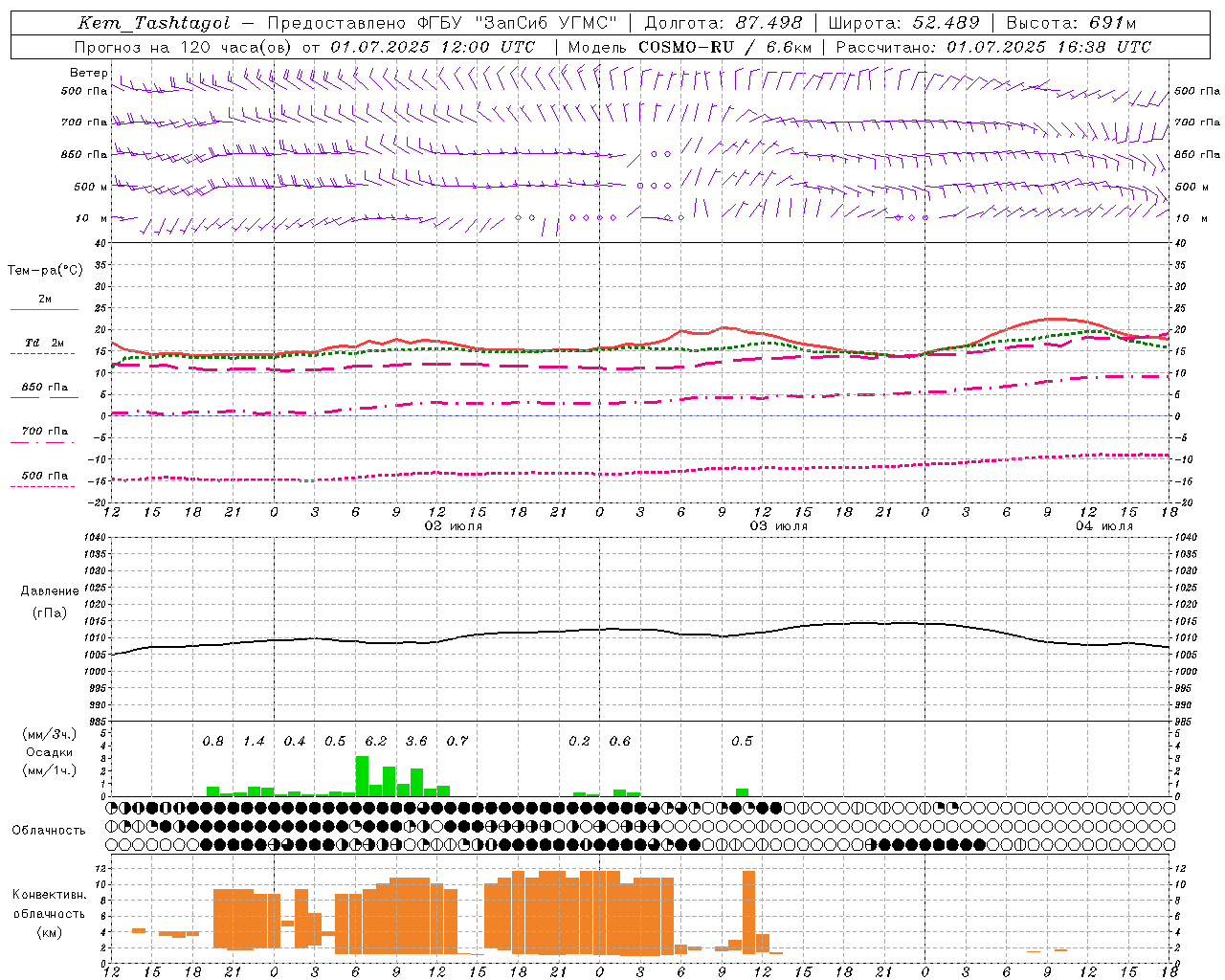Click the "Тем-ра(°C)" temperature panel label

(45, 271)
